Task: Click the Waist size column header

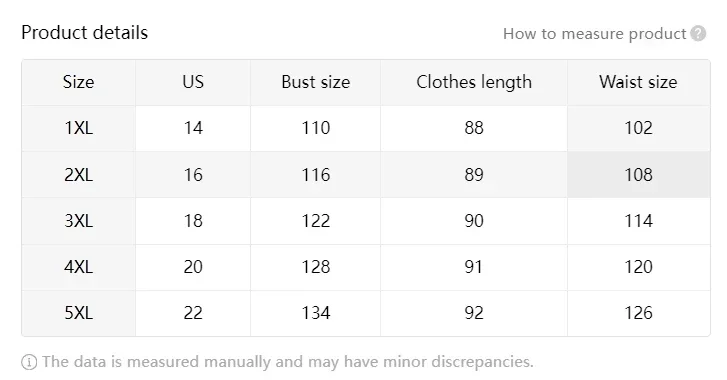Action: (x=638, y=82)
